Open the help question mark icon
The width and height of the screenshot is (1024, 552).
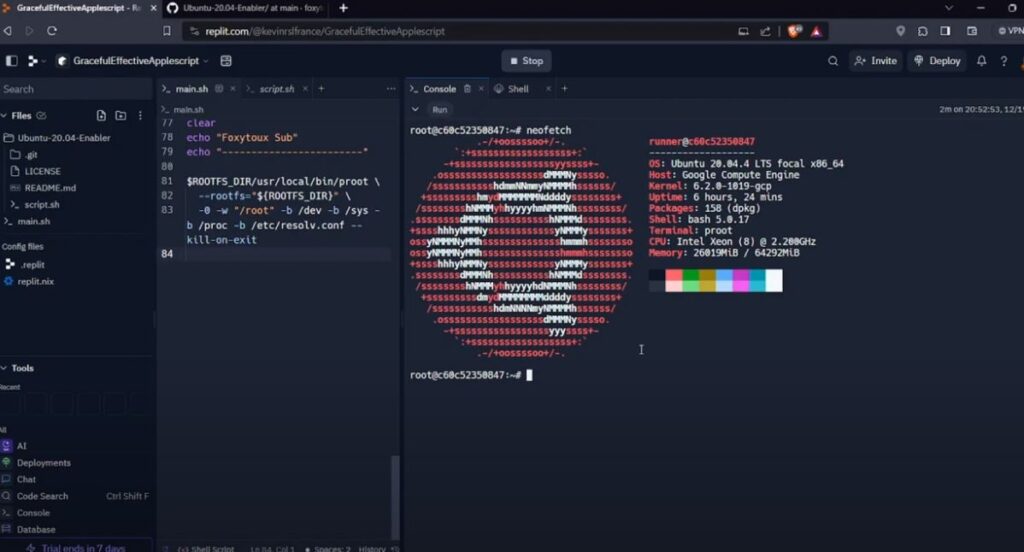click(1004, 61)
